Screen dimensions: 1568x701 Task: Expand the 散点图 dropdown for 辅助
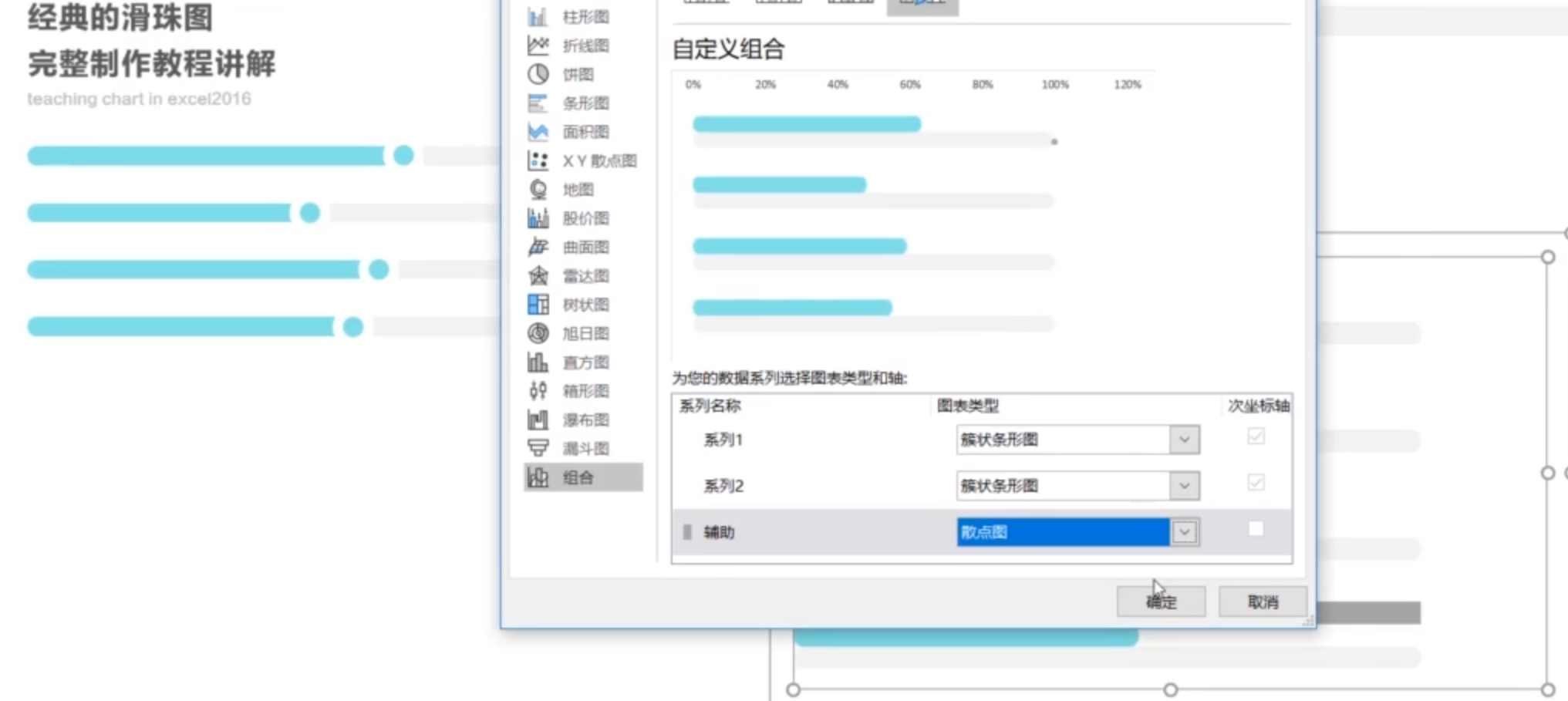(x=1185, y=532)
